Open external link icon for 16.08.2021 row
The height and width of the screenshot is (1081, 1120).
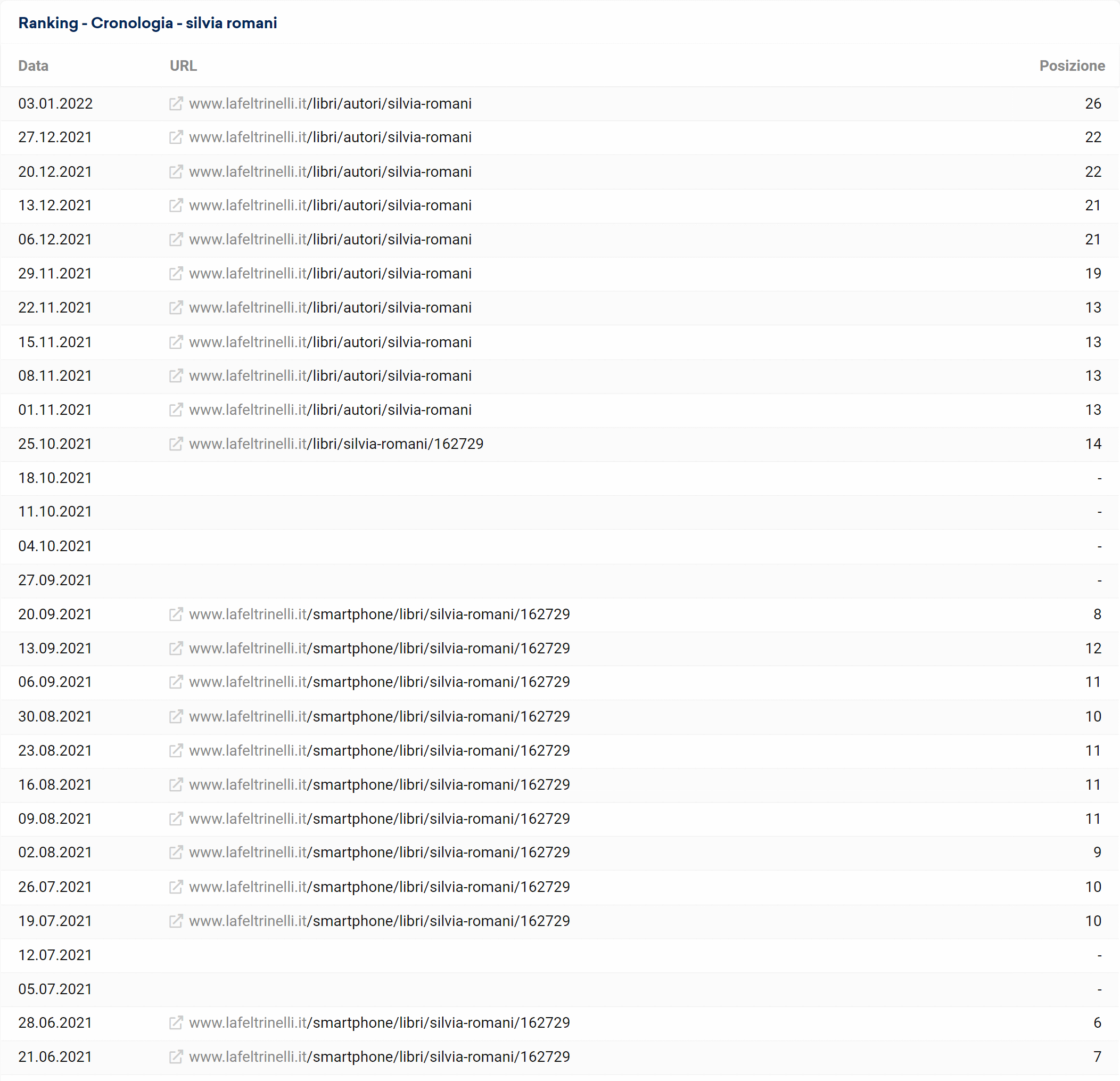[x=176, y=784]
